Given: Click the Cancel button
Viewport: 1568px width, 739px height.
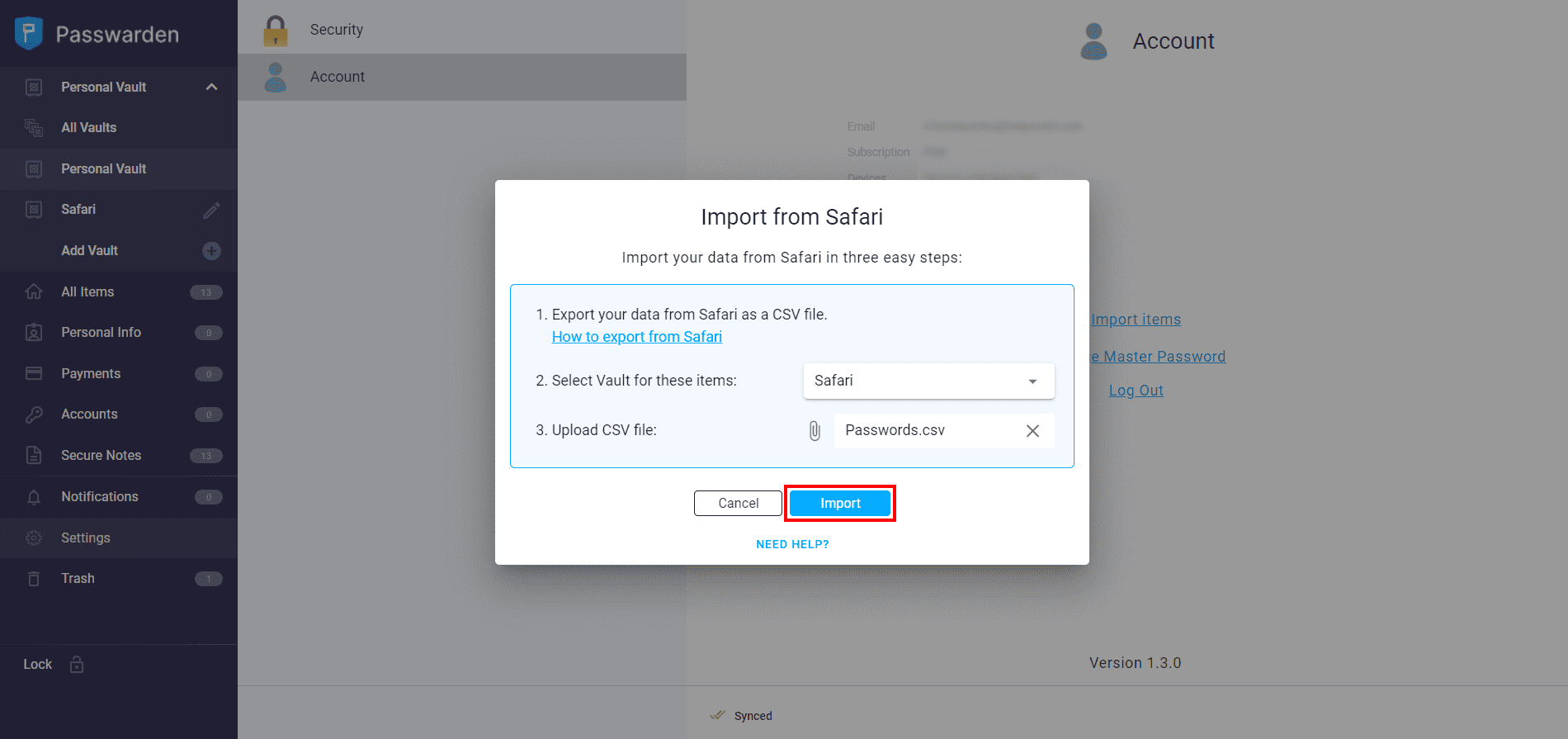Looking at the screenshot, I should pos(737,503).
